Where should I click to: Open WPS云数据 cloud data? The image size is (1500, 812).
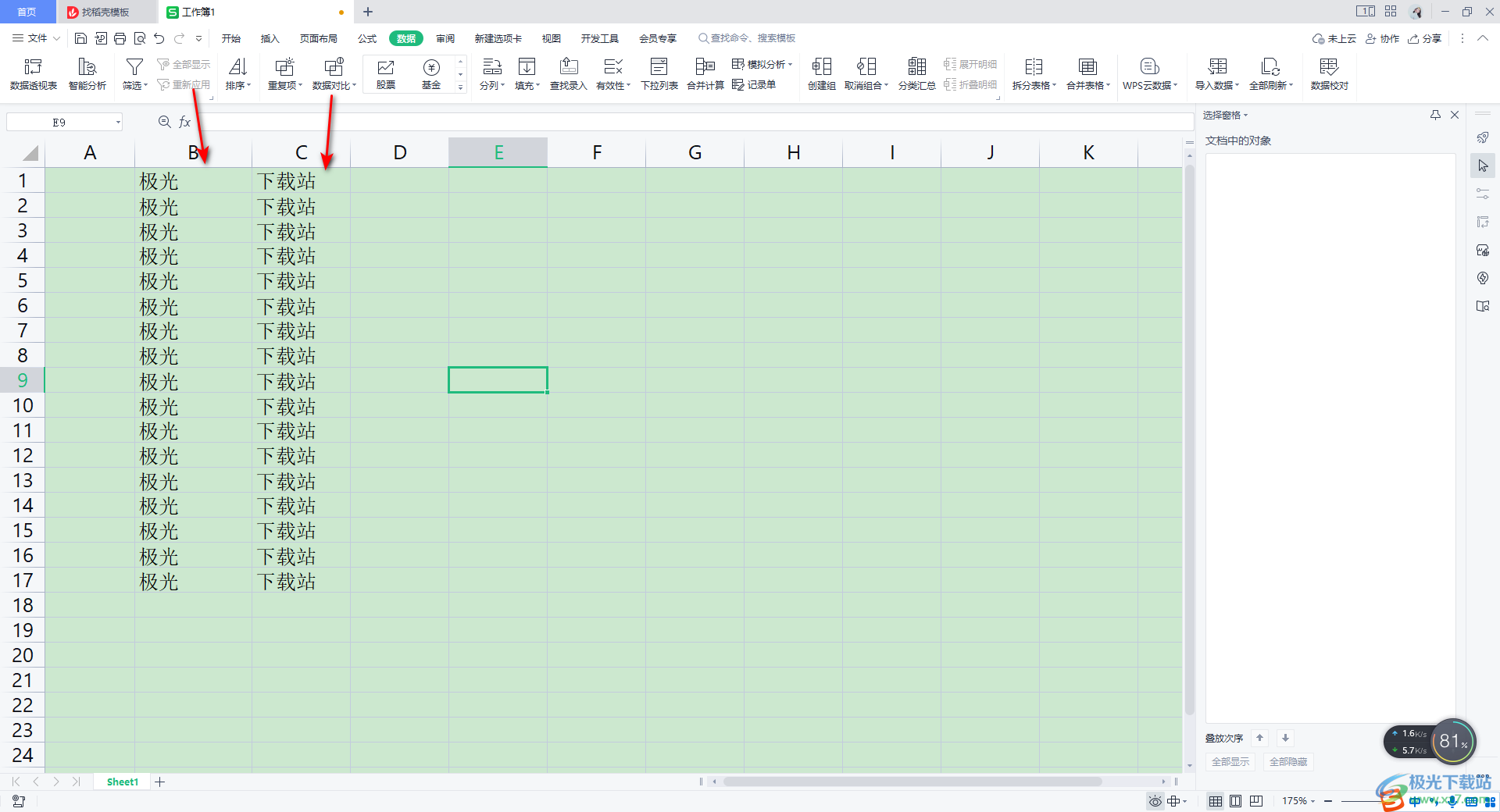pyautogui.click(x=1150, y=74)
